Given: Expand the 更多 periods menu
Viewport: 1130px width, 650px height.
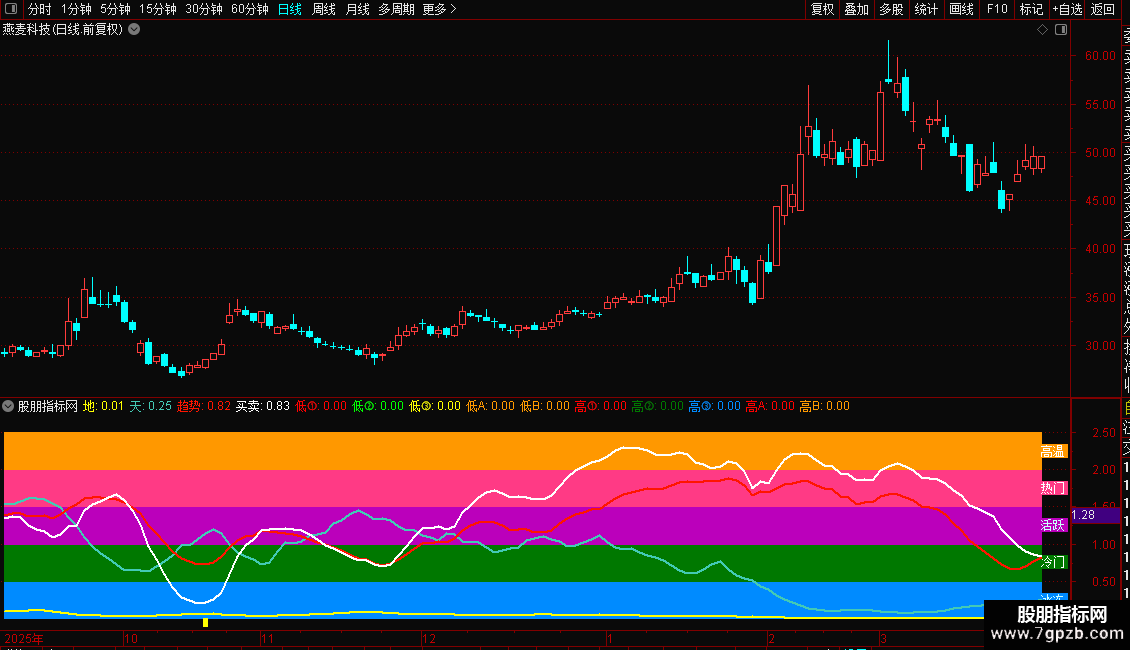Looking at the screenshot, I should click(x=439, y=9).
